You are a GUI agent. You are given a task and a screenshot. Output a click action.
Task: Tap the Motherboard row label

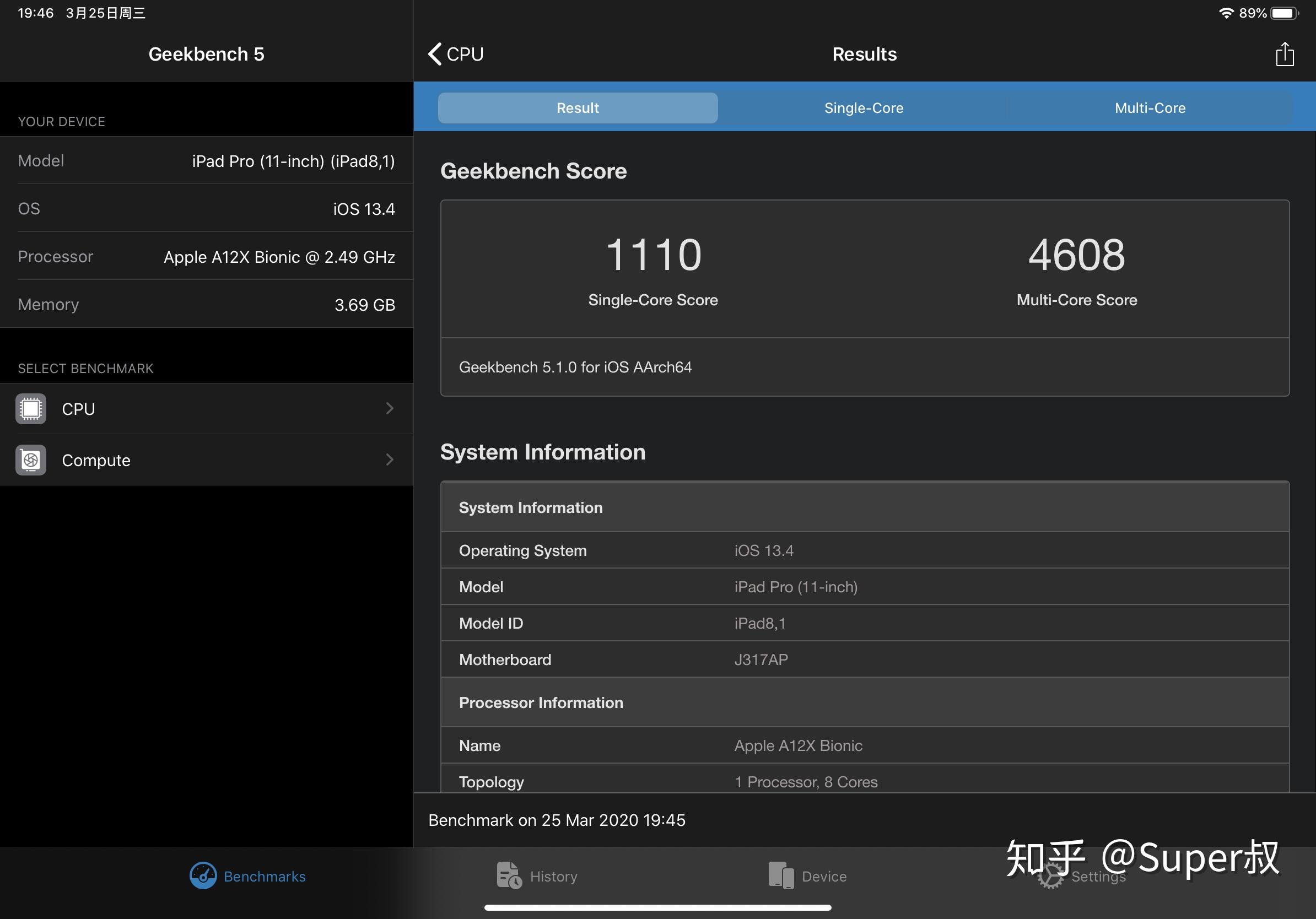pos(505,659)
